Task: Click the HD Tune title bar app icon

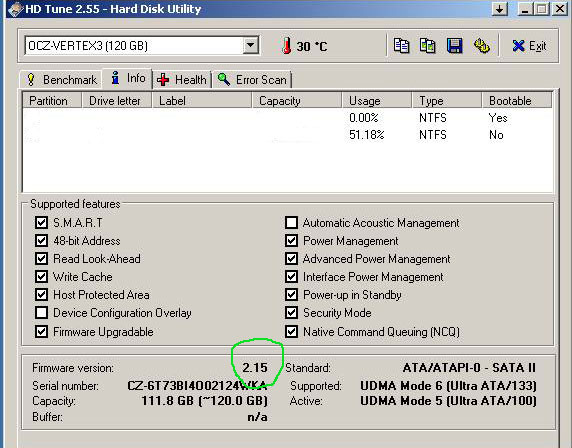Action: pyautogui.click(x=15, y=9)
